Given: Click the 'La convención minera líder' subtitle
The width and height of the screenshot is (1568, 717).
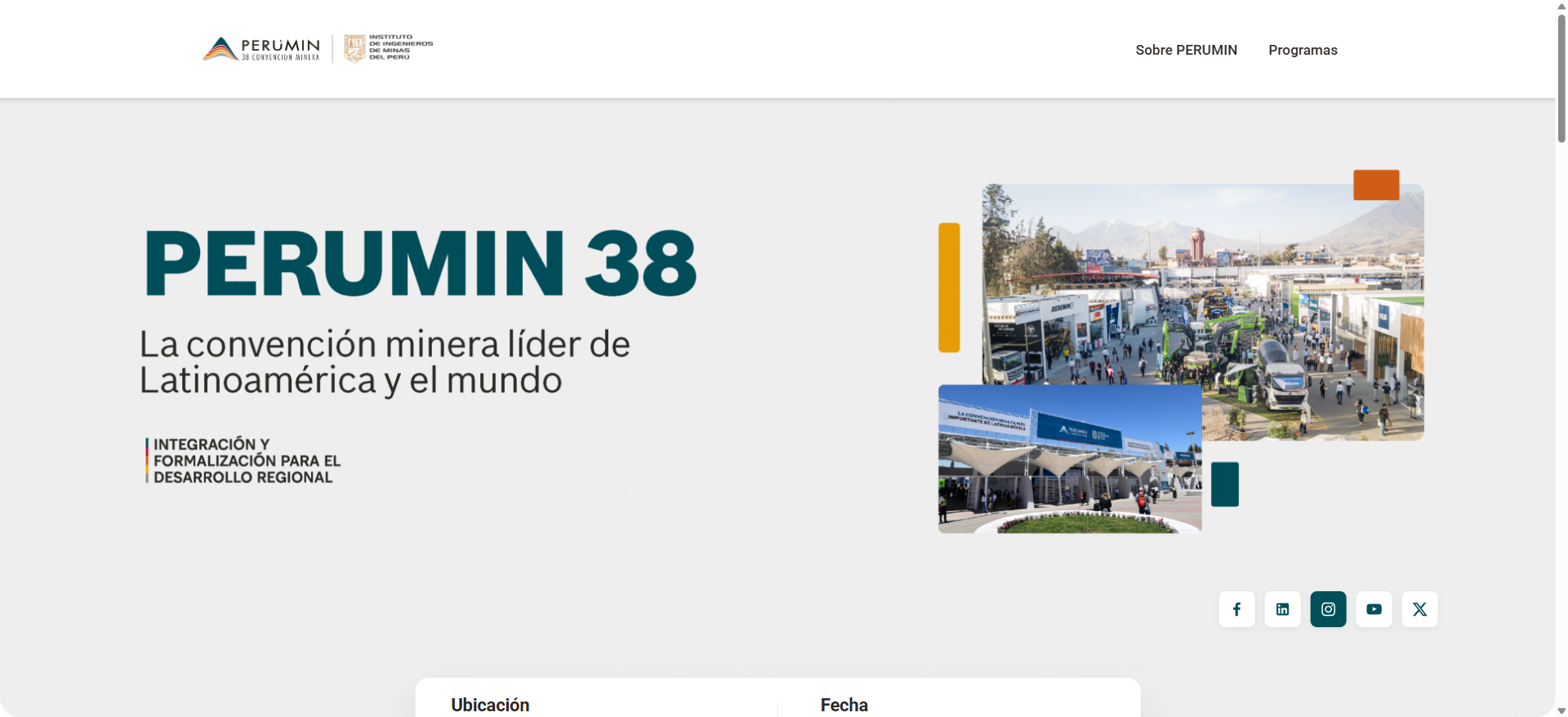Looking at the screenshot, I should pyautogui.click(x=385, y=362).
